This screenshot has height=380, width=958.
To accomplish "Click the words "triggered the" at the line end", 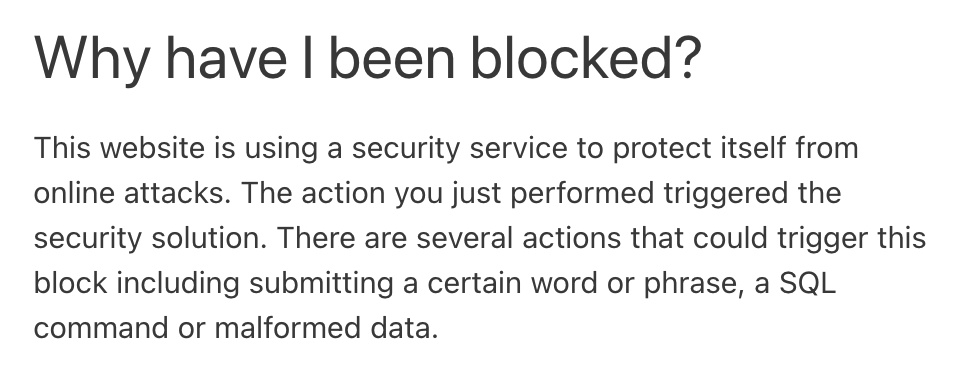I will (753, 194).
